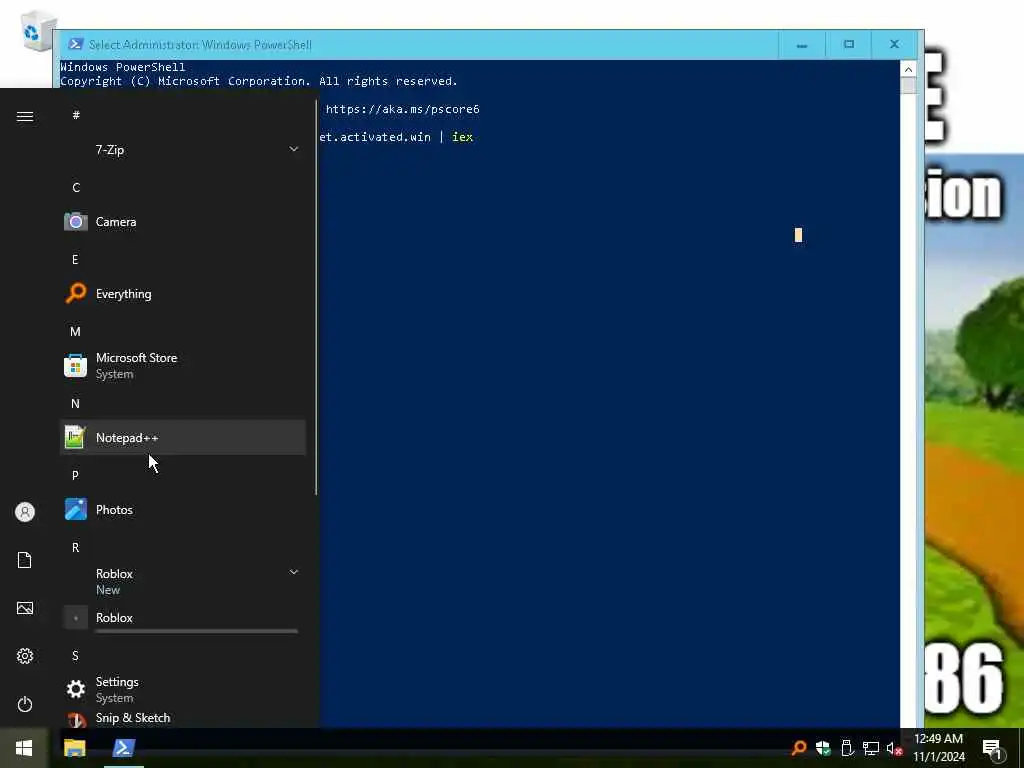
Task: Launch Notepad++ from Start menu
Action: pyautogui.click(x=183, y=438)
